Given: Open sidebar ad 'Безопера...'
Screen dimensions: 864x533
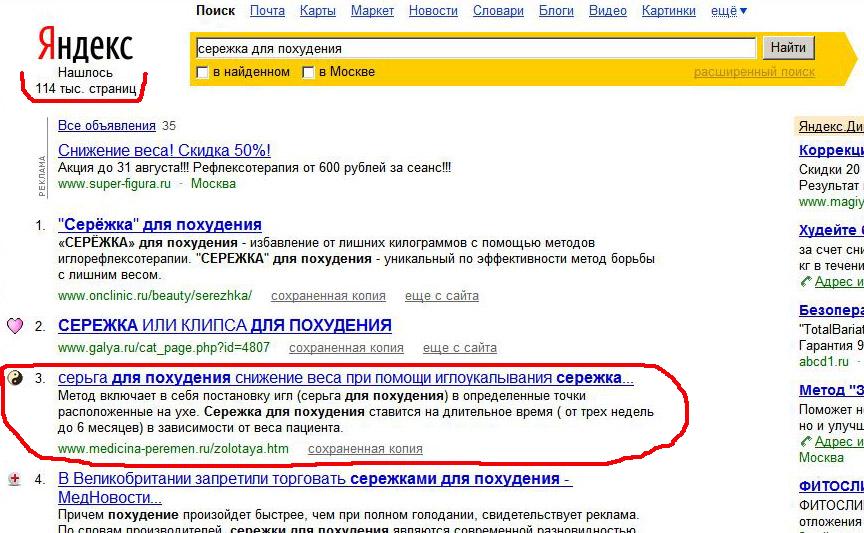Looking at the screenshot, I should pyautogui.click(x=831, y=310).
